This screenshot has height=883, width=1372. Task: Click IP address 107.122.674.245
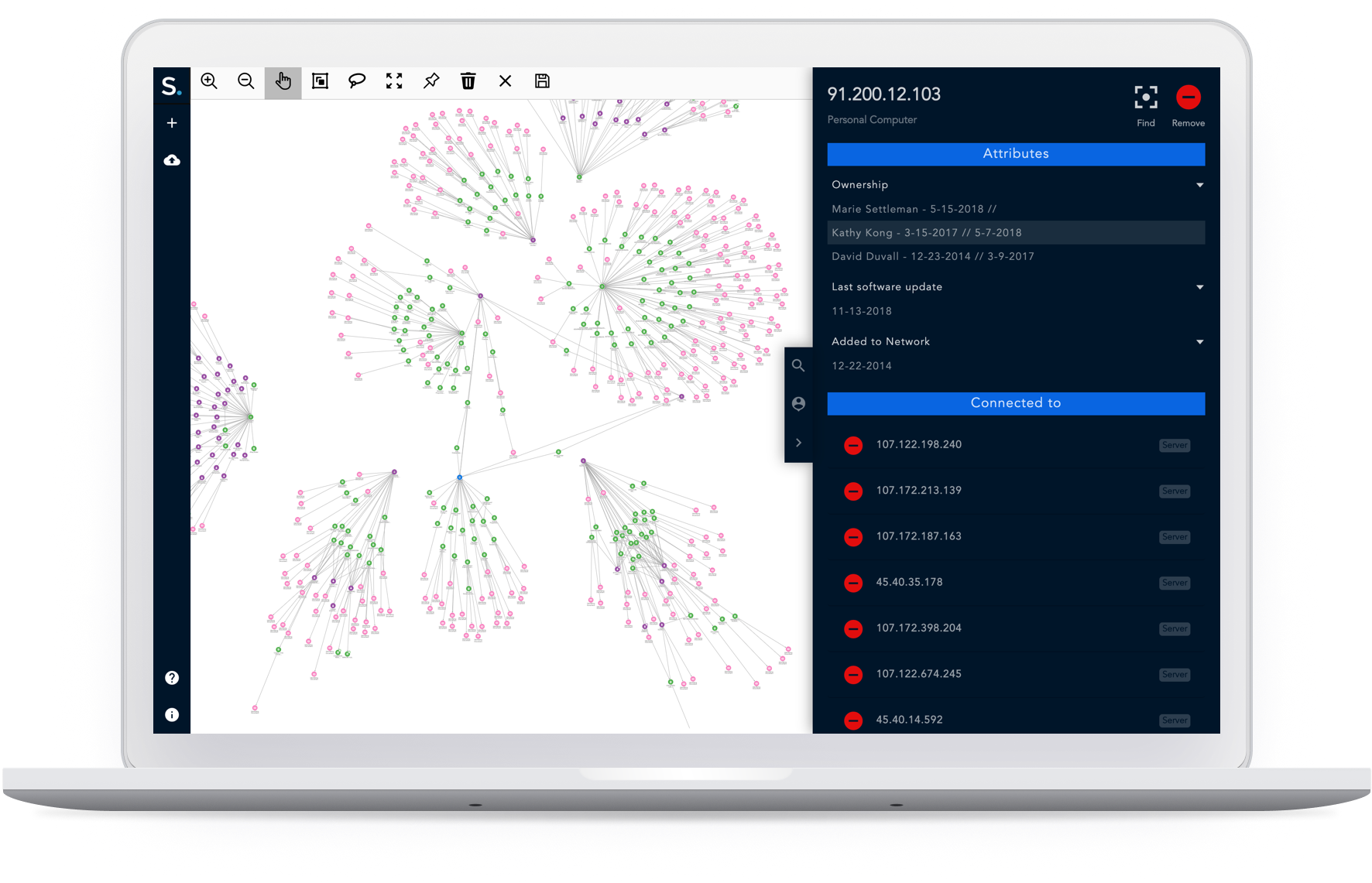pyautogui.click(x=918, y=674)
